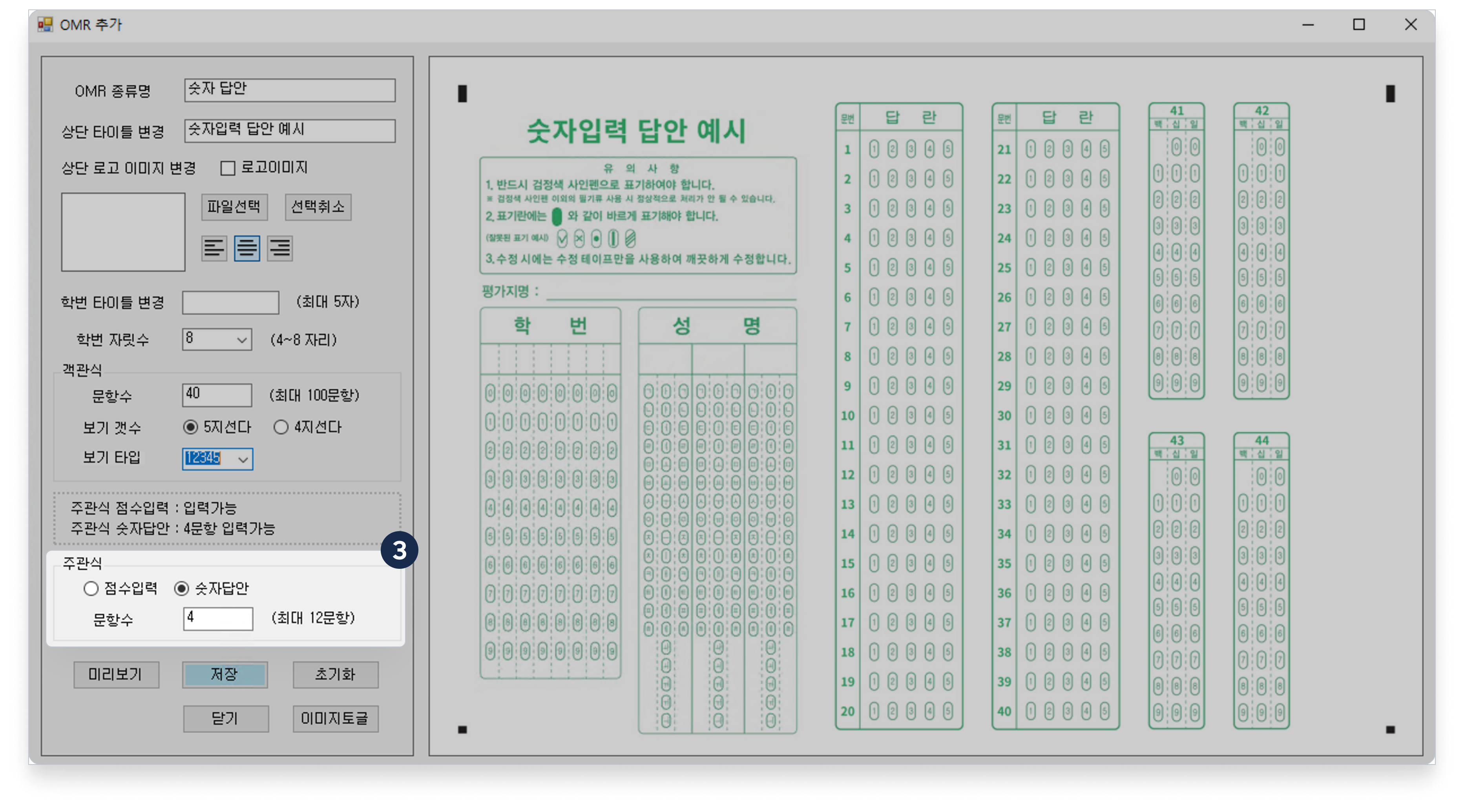
Task: Select the 숫자답안 radio button
Action: click(181, 588)
